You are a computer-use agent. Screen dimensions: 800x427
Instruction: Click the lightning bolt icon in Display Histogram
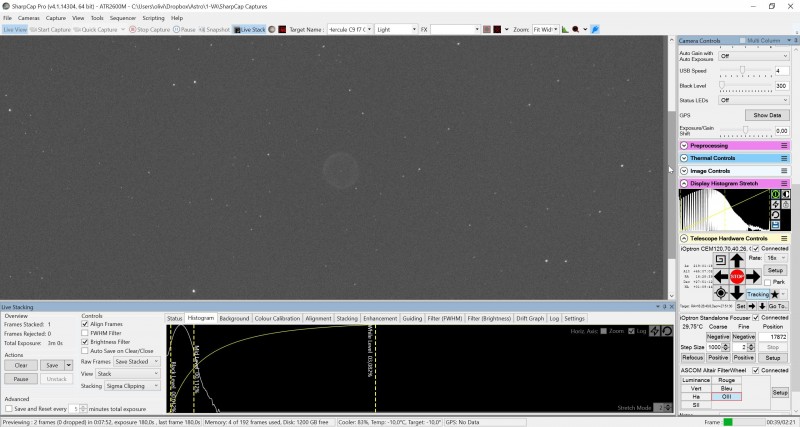point(776,205)
